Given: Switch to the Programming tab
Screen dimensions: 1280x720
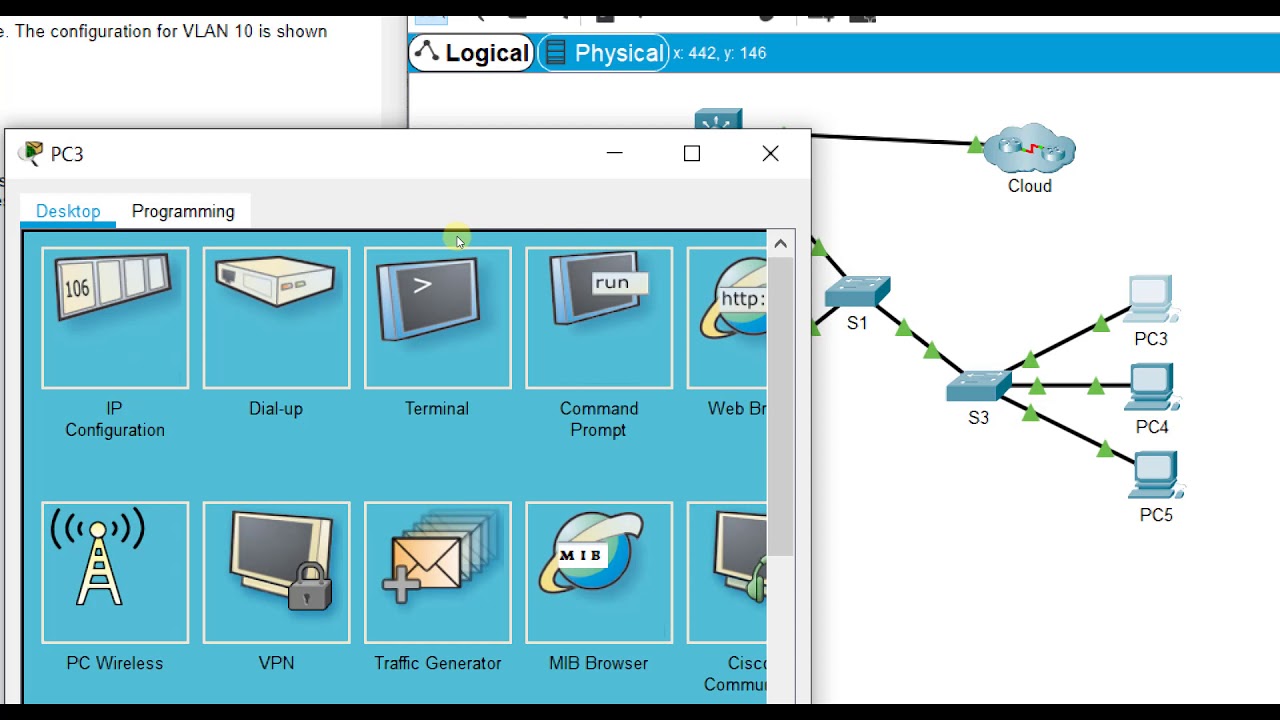Looking at the screenshot, I should tap(183, 211).
